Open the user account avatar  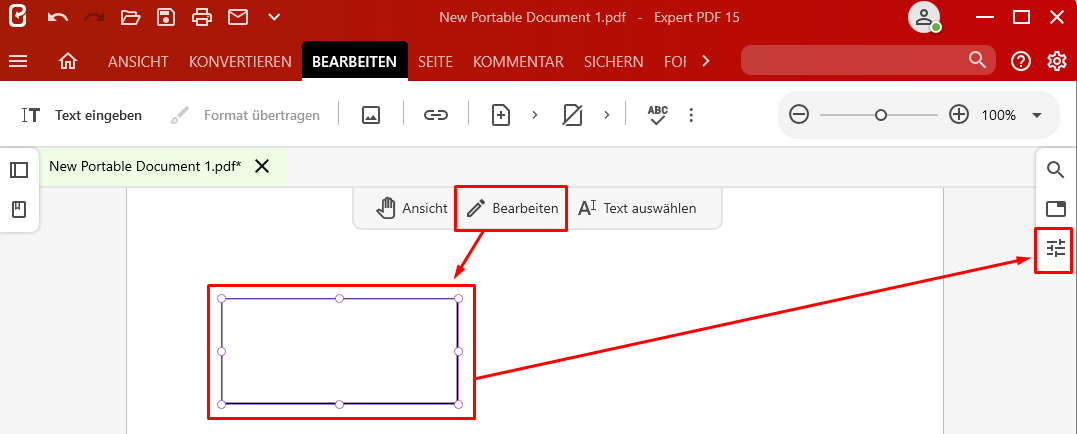[924, 17]
